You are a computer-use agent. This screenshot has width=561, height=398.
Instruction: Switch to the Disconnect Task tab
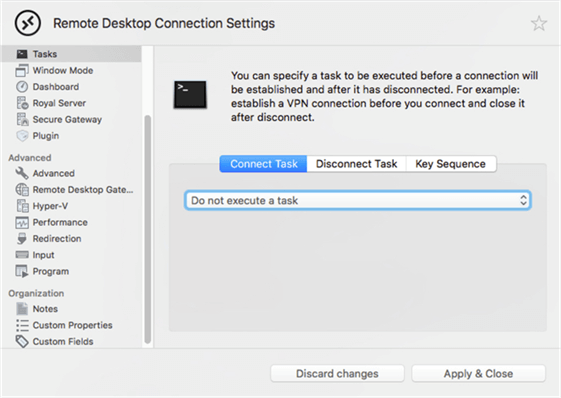pyautogui.click(x=356, y=164)
